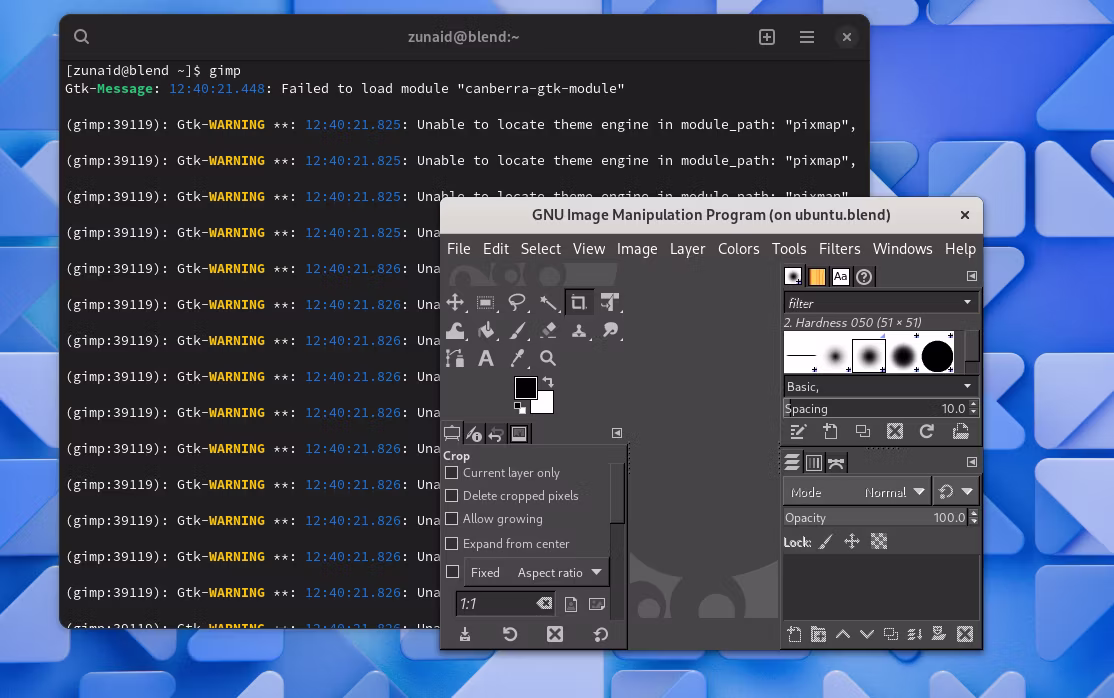1114x698 pixels.
Task: Open new tab in terminal window
Action: 767,37
